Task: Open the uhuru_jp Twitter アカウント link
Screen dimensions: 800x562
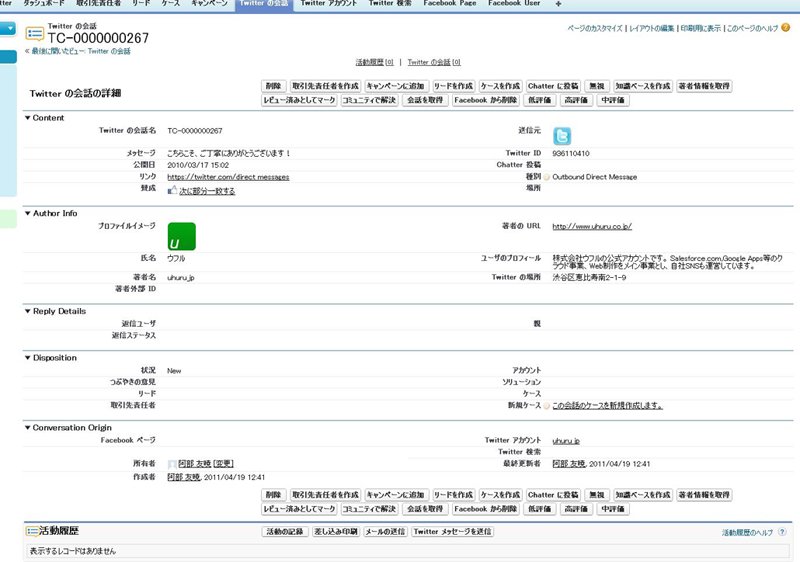Action: tap(566, 441)
